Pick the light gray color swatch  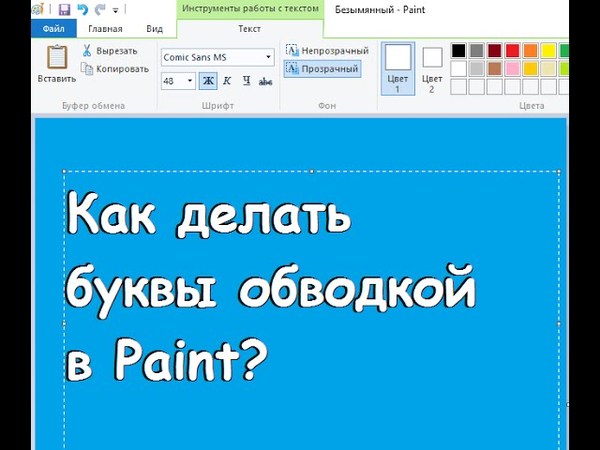476,69
